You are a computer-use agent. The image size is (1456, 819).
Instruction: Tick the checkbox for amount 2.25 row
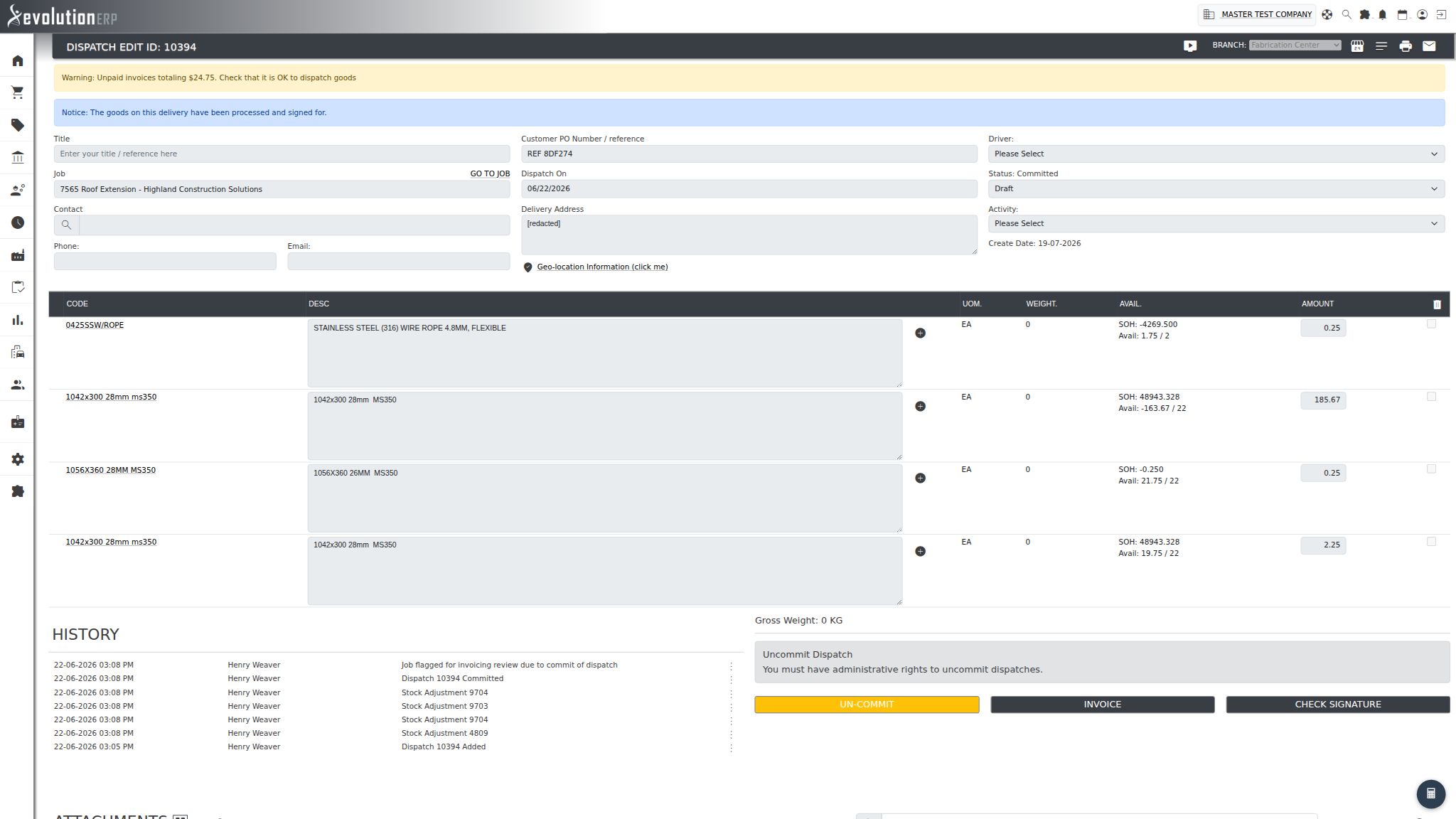click(1431, 542)
